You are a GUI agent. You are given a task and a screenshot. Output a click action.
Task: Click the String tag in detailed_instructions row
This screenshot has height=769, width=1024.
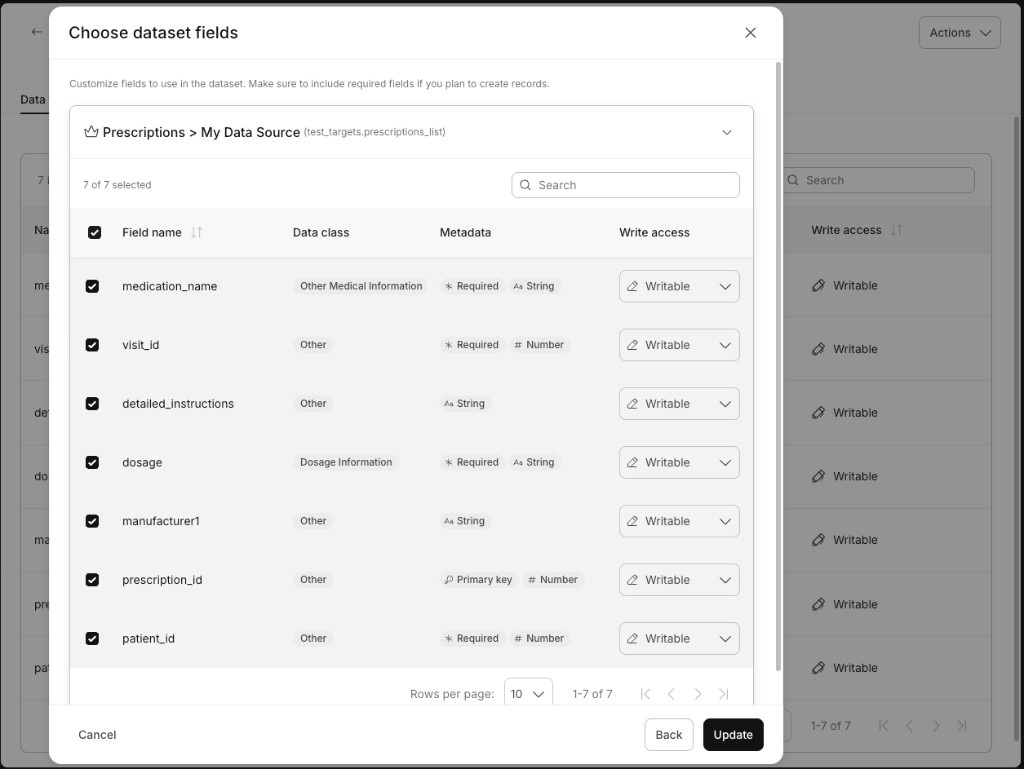click(x=465, y=403)
